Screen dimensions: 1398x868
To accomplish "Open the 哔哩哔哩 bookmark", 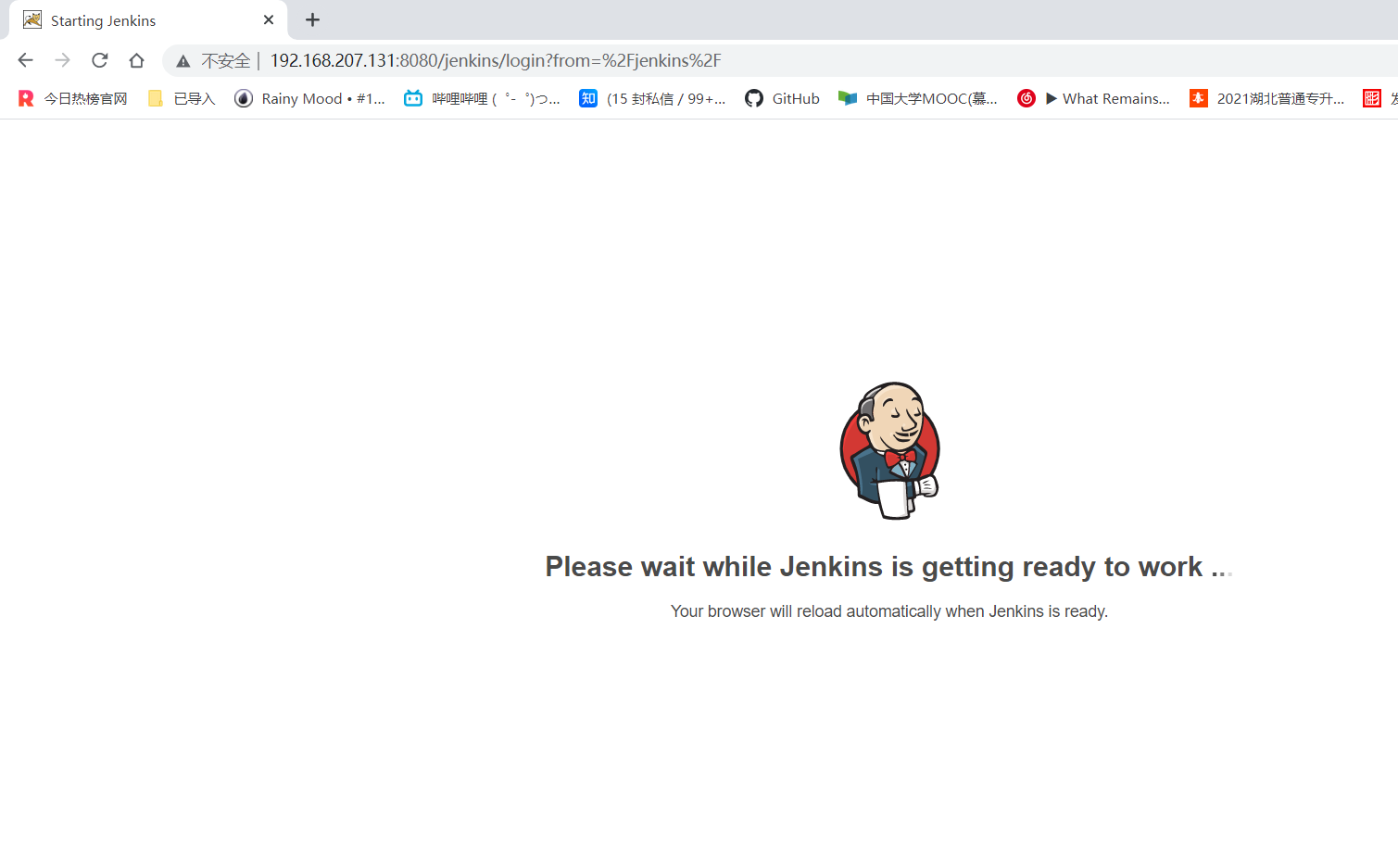I will pyautogui.click(x=482, y=98).
